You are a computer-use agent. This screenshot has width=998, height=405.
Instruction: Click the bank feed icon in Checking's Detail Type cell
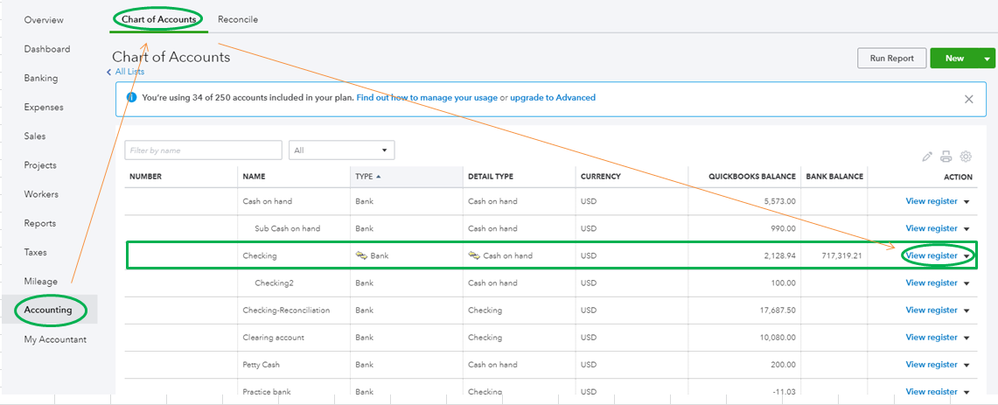click(x=474, y=256)
